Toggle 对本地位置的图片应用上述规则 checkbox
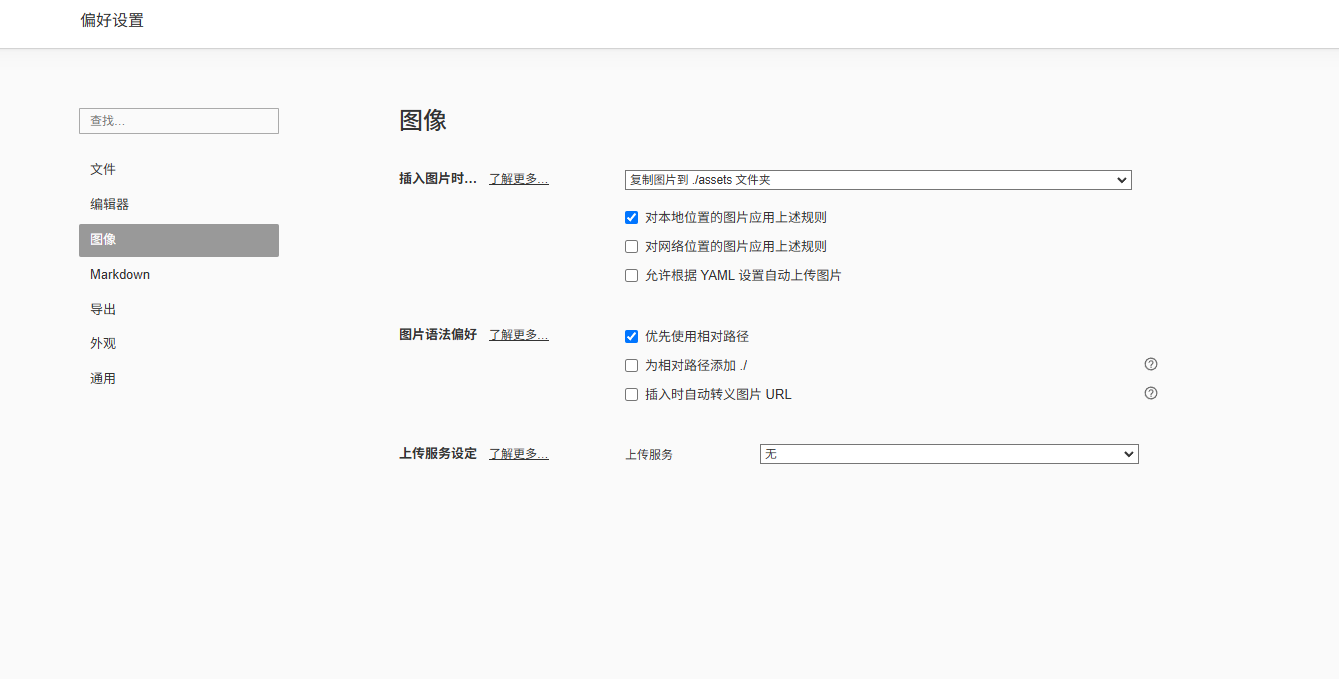Image resolution: width=1339 pixels, height=679 pixels. pyautogui.click(x=631, y=217)
